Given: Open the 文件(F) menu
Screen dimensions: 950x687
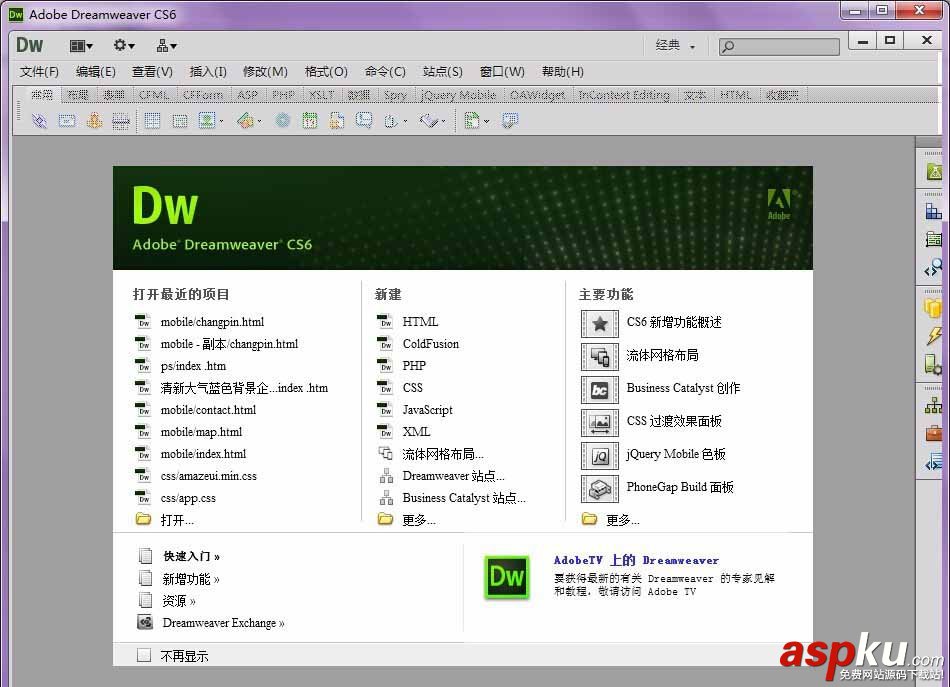Looking at the screenshot, I should coord(39,72).
